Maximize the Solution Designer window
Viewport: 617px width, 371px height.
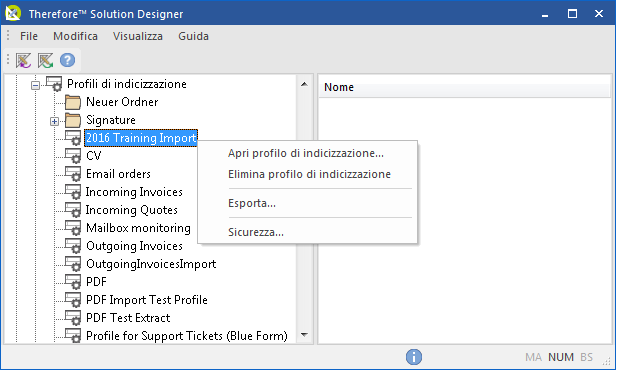tap(572, 14)
